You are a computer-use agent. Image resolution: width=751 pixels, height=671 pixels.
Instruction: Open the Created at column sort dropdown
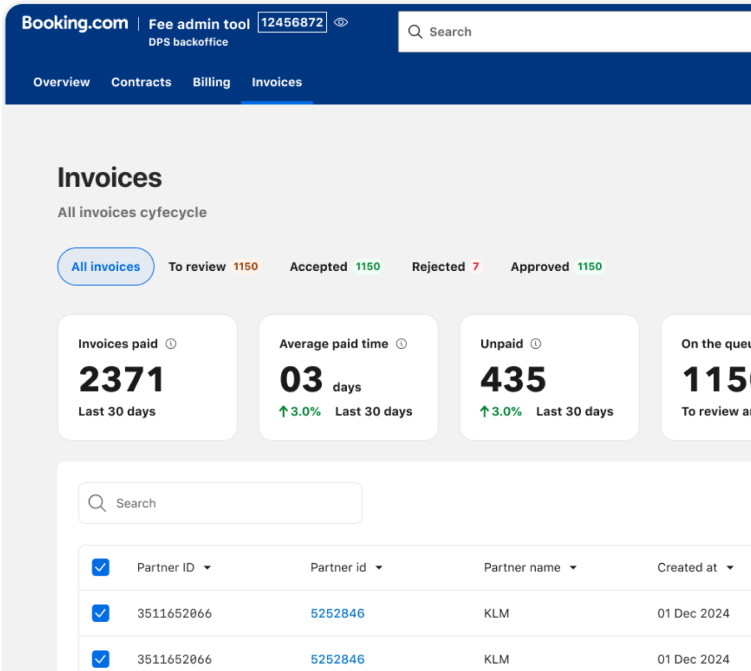730,568
